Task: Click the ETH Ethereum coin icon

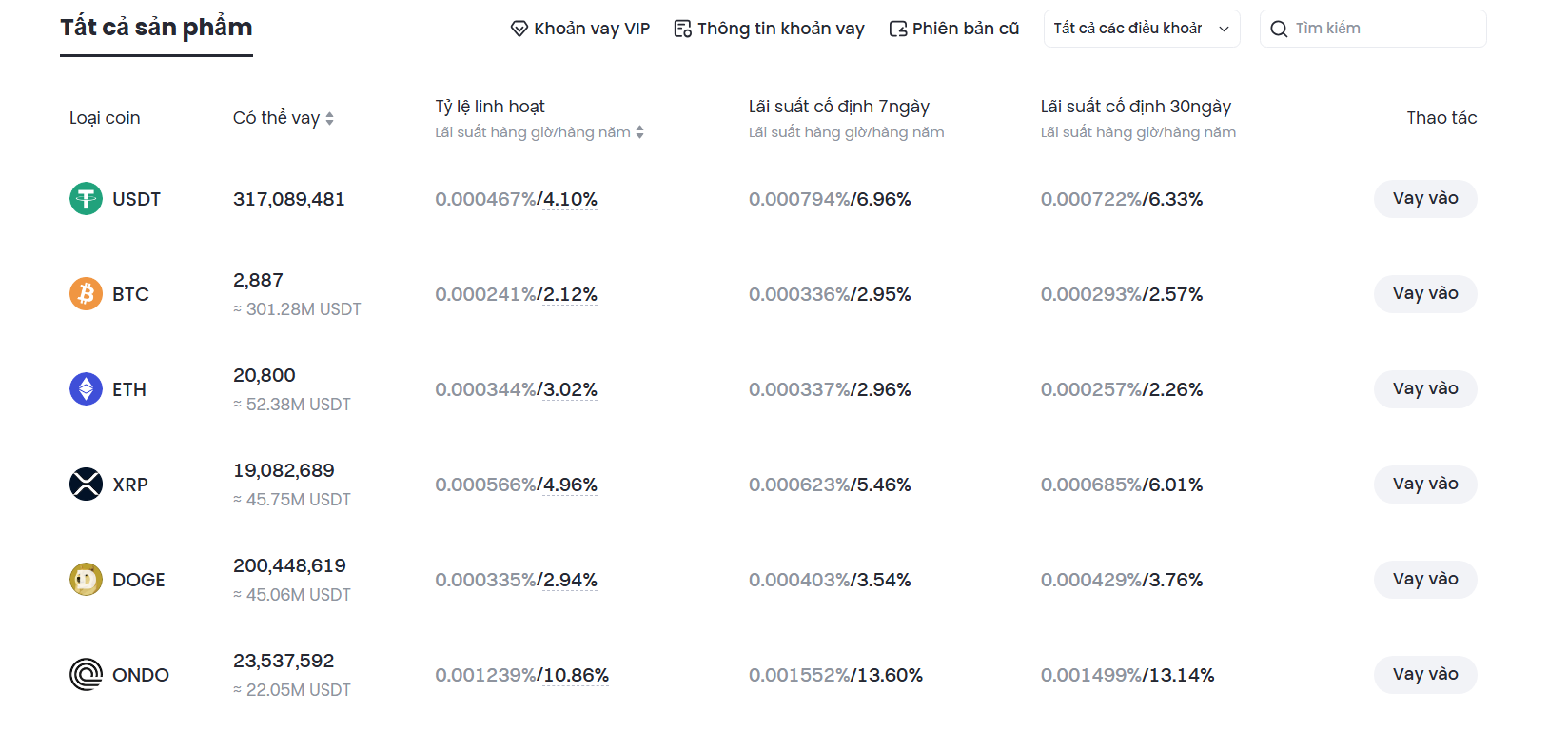Action: [x=86, y=389]
